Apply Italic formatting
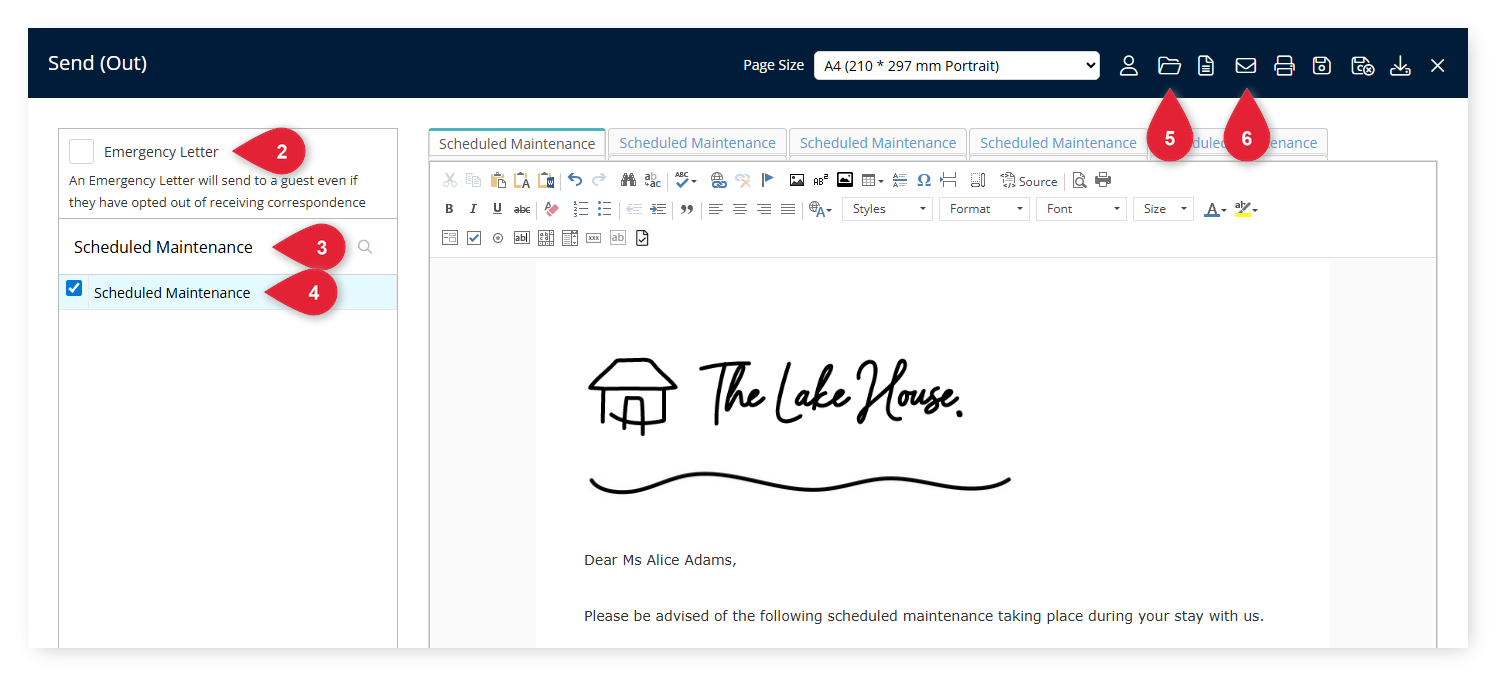The image size is (1496, 676). [x=473, y=209]
